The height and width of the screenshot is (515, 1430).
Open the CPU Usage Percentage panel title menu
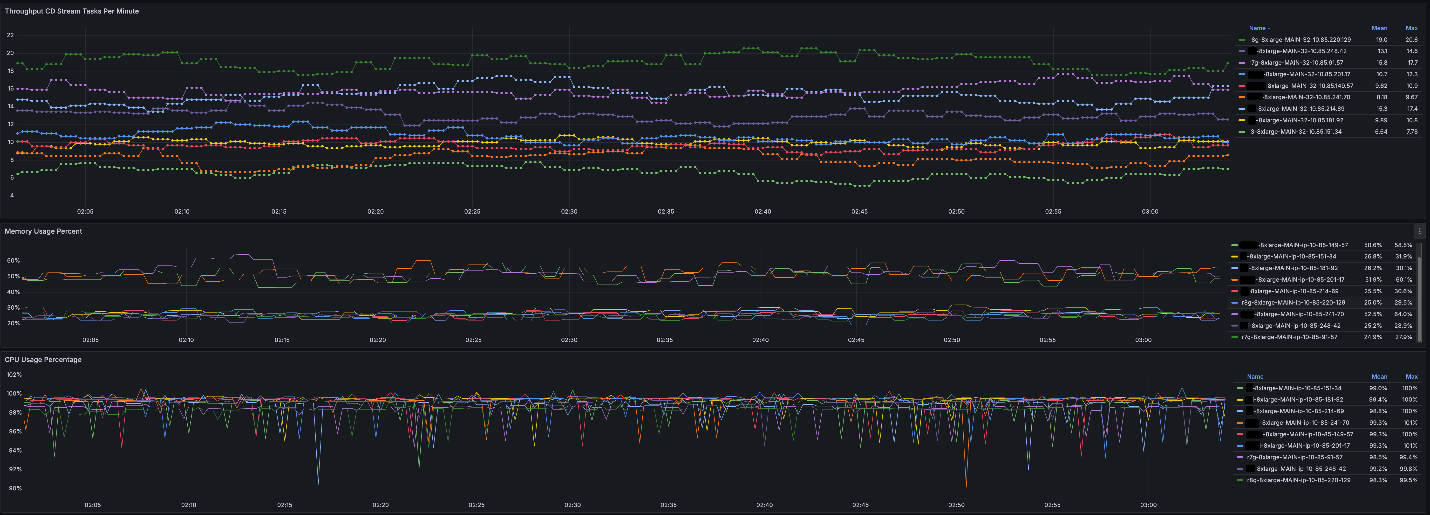coord(43,358)
